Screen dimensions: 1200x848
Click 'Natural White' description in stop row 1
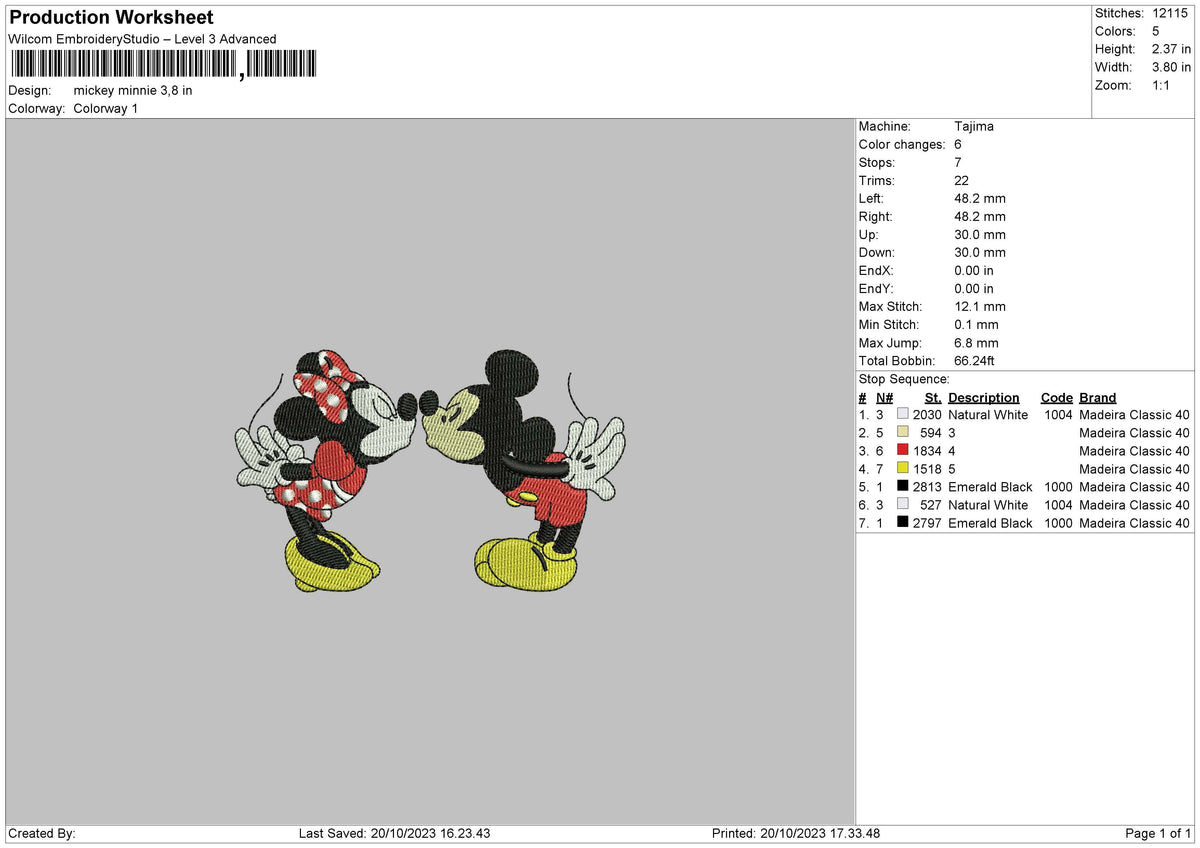coord(988,414)
